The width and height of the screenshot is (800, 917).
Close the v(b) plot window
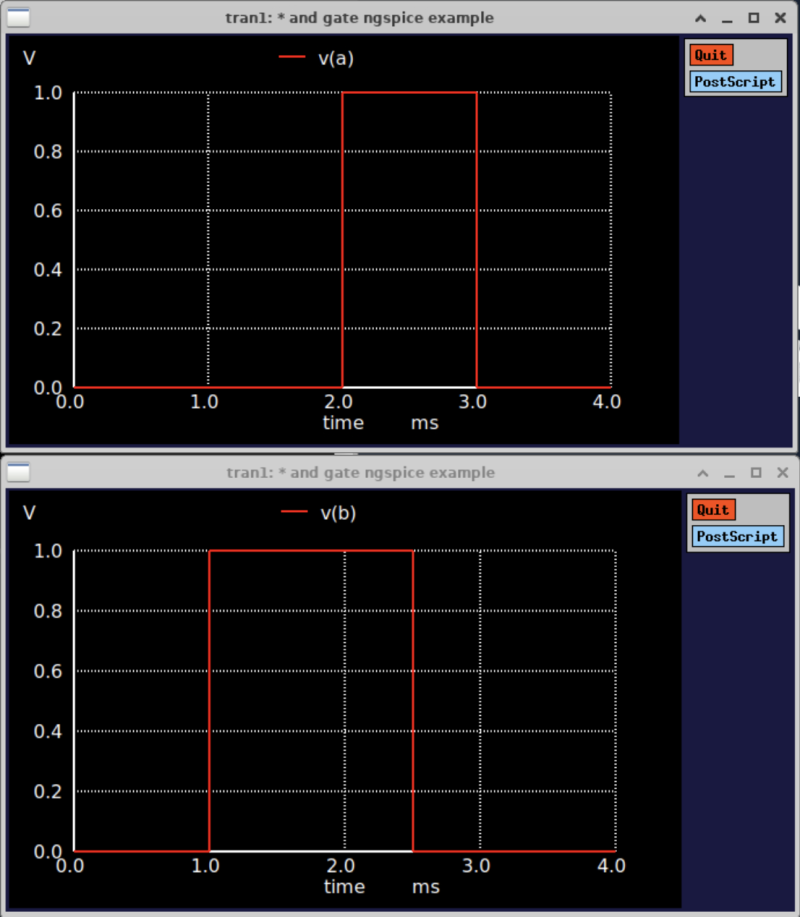click(782, 472)
